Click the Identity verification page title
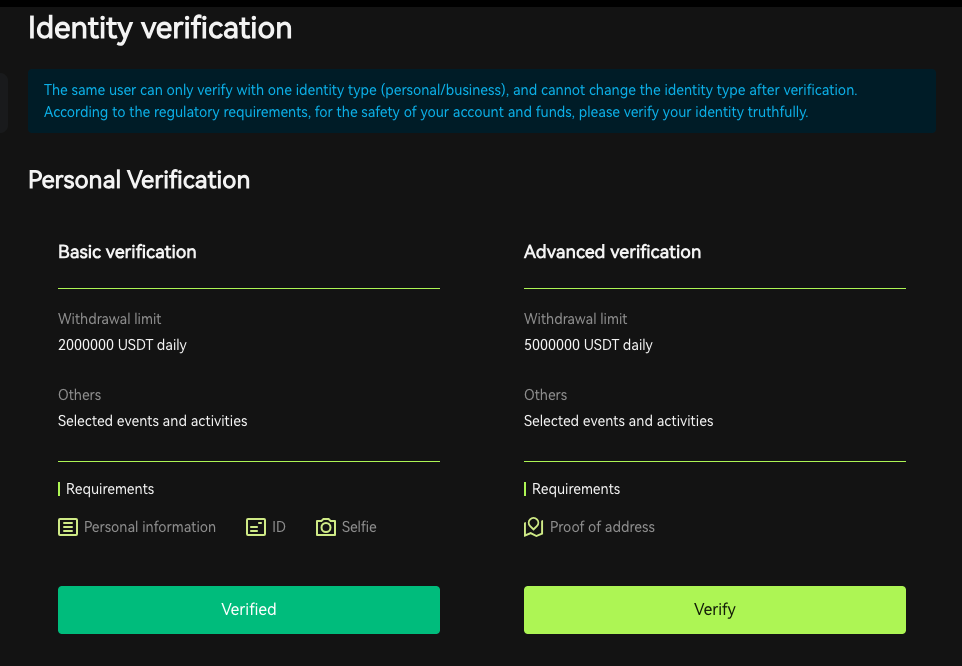This screenshot has width=962, height=666. (x=160, y=29)
